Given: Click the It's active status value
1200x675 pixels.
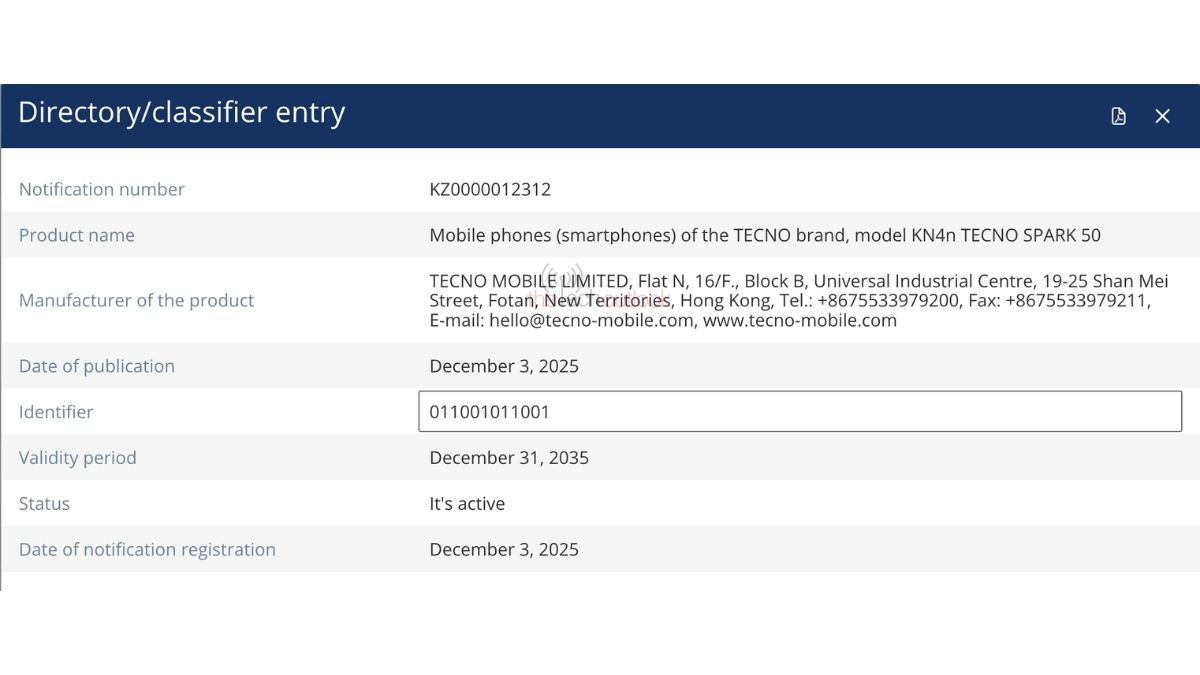Looking at the screenshot, I should tap(467, 503).
